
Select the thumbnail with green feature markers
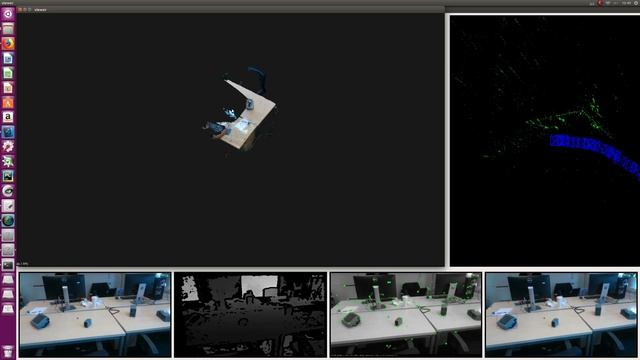[406, 315]
